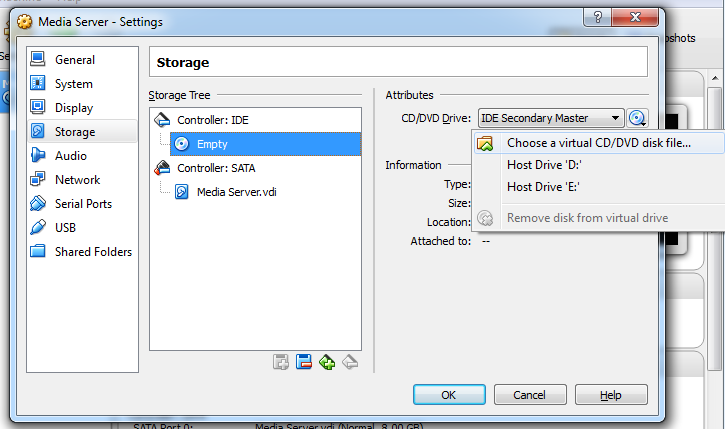Click the scroll up arrow in background window
This screenshot has height=429, width=725.
click(x=715, y=78)
